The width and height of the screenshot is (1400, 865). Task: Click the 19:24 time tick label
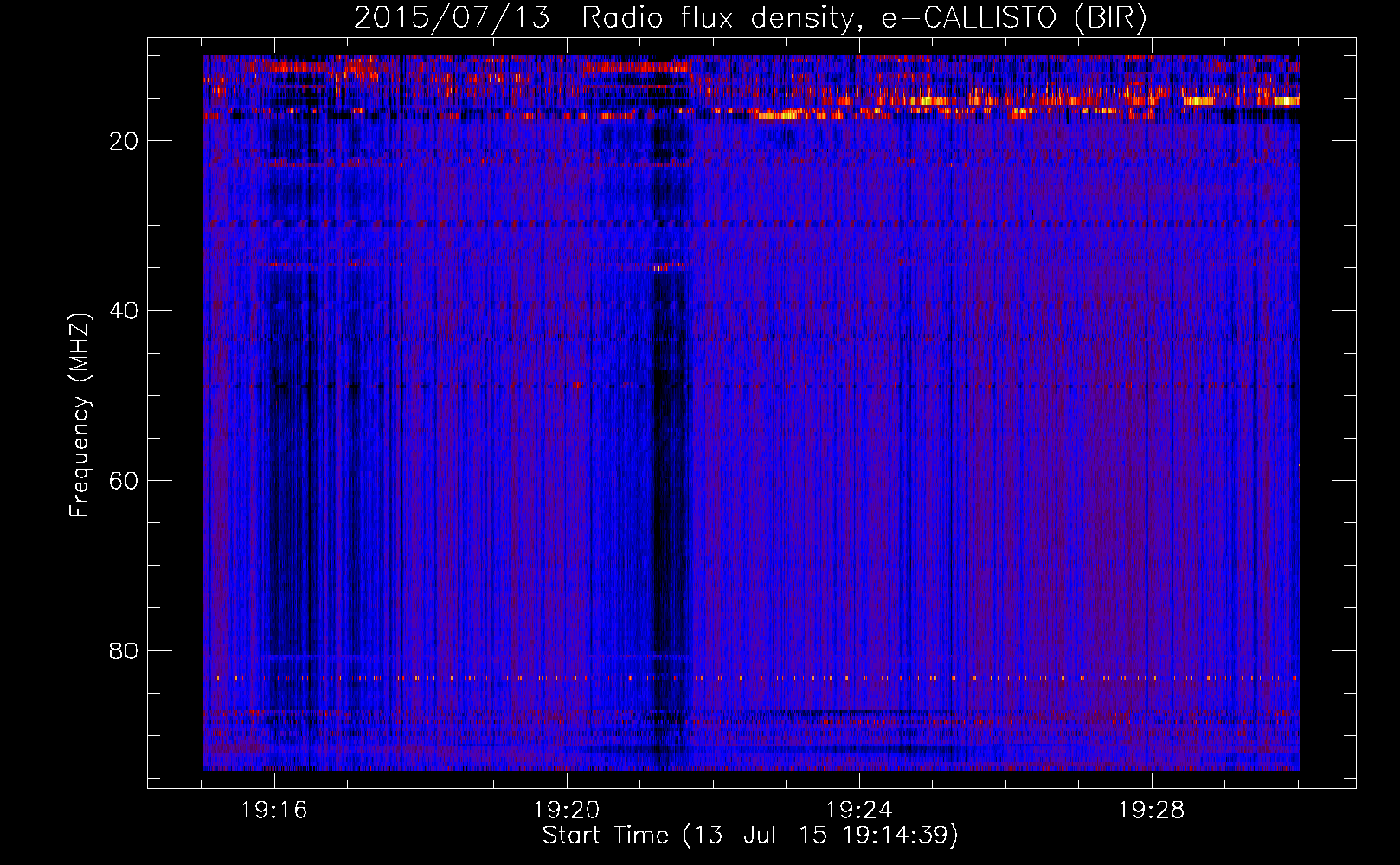859,811
